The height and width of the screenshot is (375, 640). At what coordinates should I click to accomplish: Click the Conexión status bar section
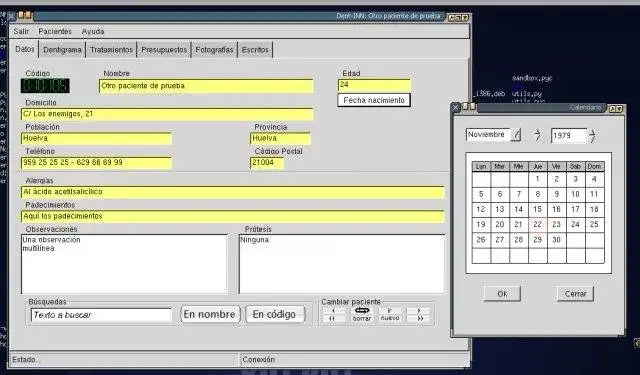(354, 360)
